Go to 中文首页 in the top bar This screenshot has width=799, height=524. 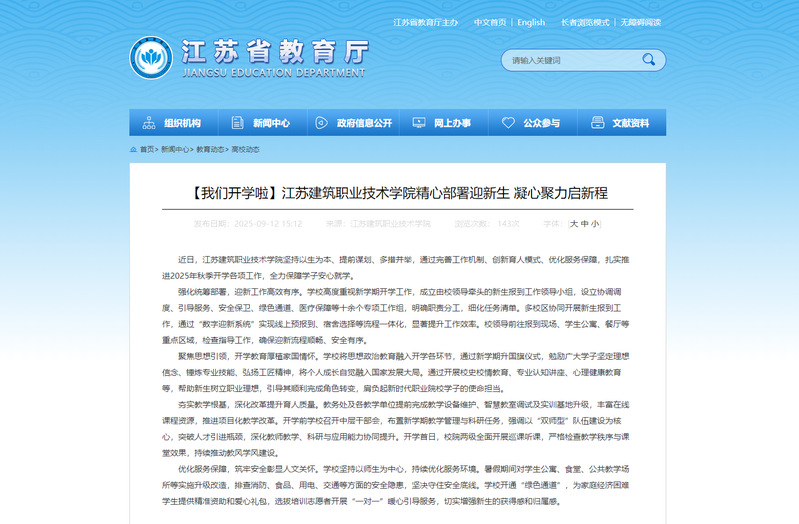point(490,22)
